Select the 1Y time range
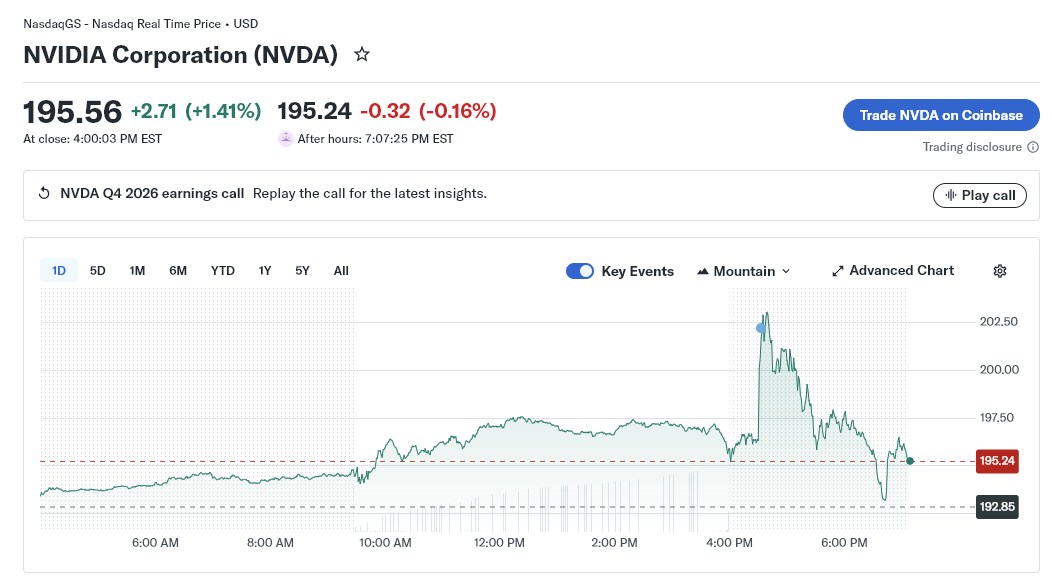 [265, 271]
